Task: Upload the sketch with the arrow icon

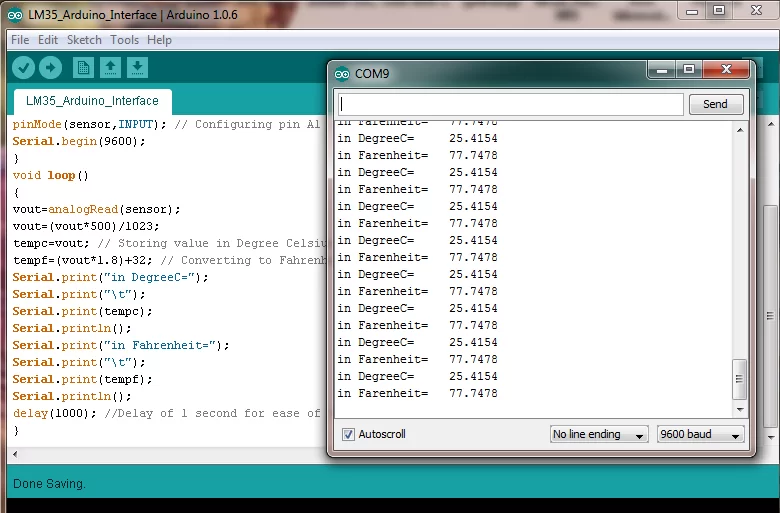Action: point(50,68)
